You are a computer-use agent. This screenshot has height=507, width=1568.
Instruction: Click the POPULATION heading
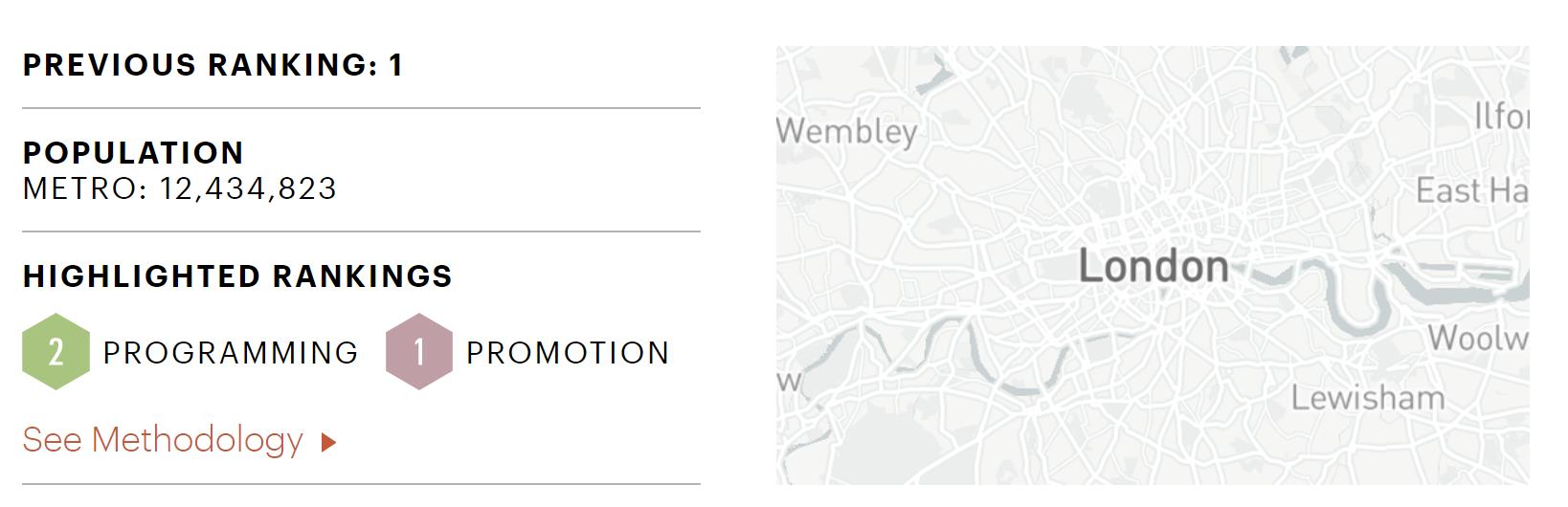[133, 152]
